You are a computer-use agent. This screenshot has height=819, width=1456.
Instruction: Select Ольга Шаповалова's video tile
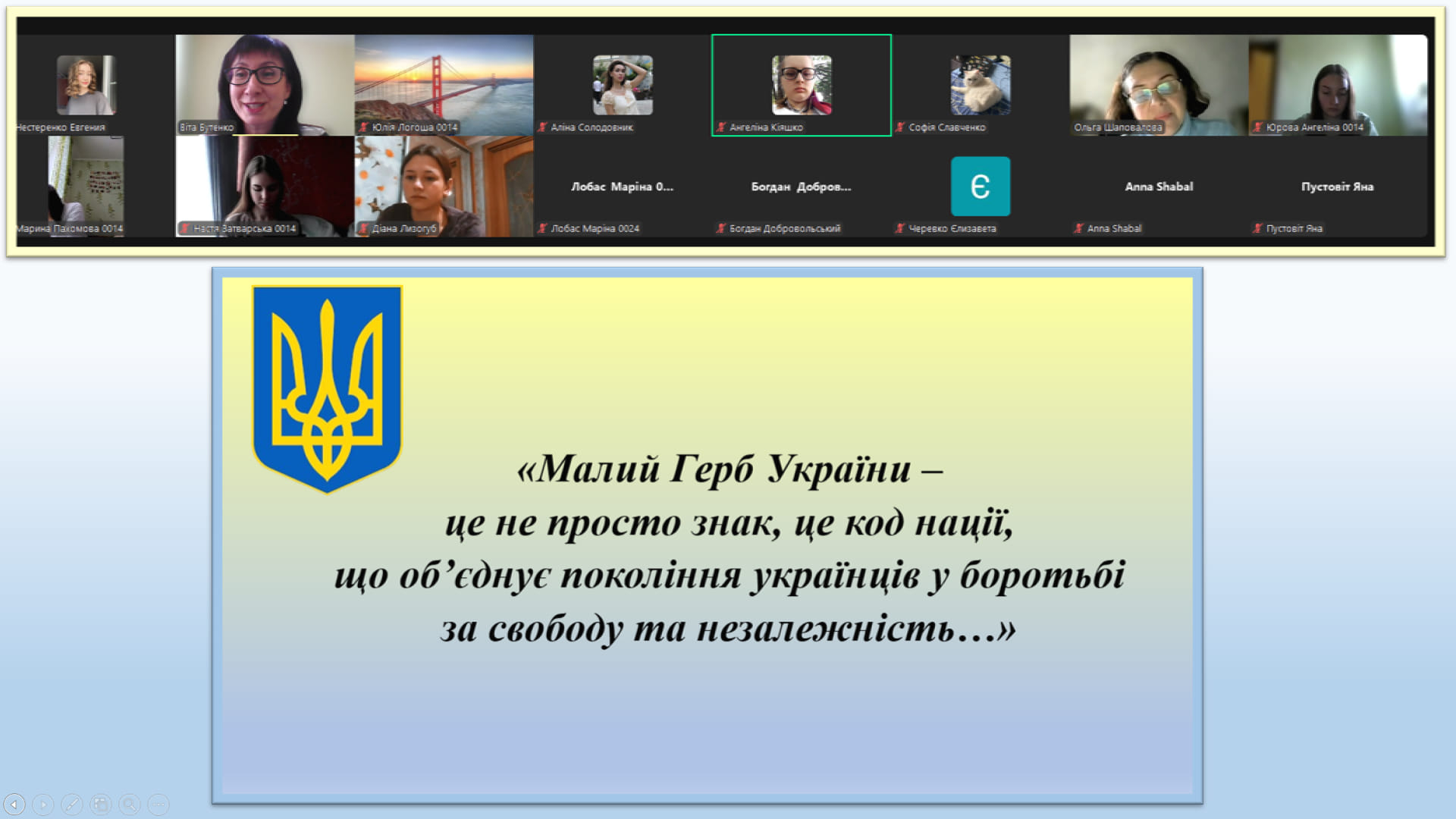click(1159, 85)
